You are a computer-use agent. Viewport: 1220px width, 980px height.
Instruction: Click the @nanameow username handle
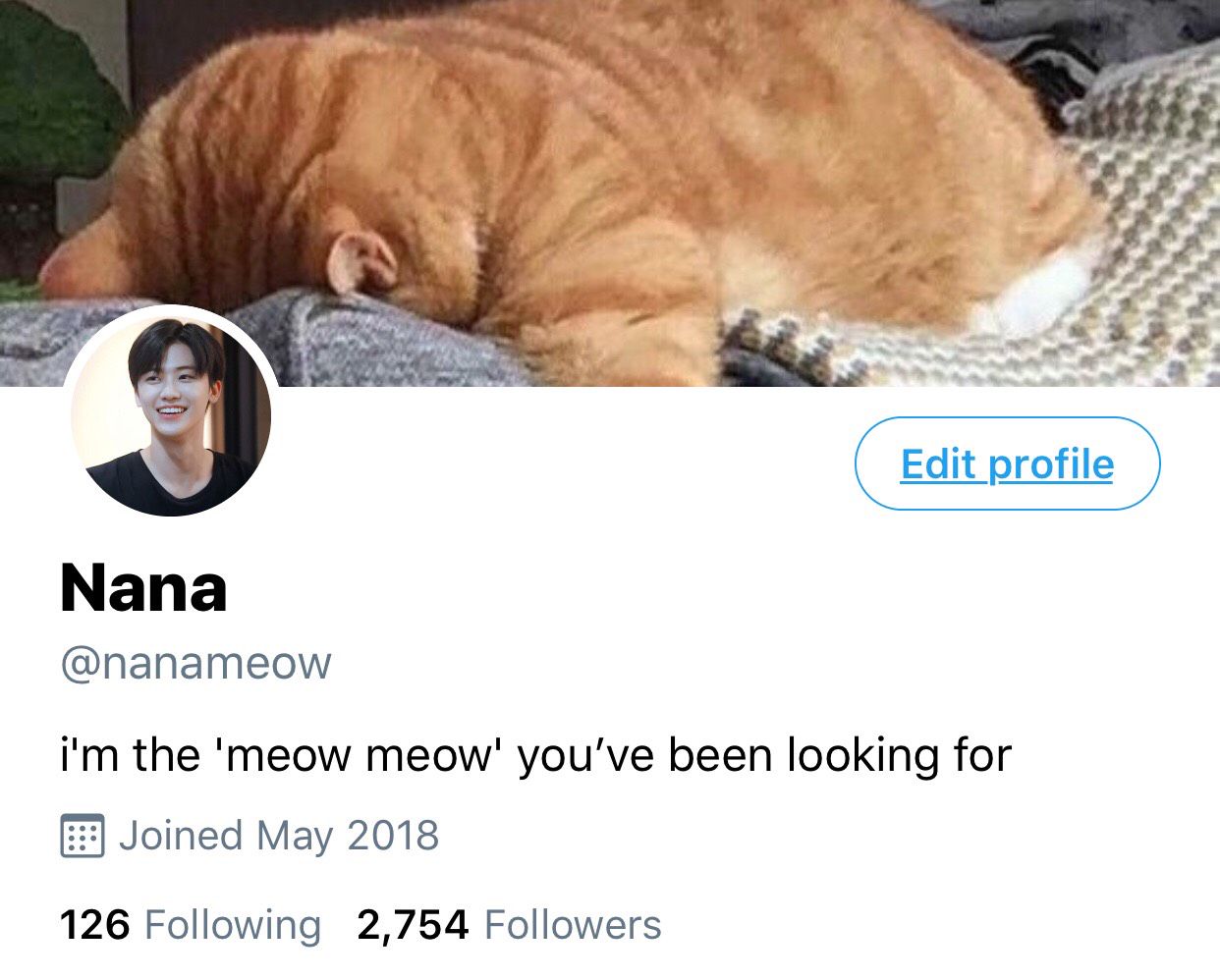(x=195, y=663)
